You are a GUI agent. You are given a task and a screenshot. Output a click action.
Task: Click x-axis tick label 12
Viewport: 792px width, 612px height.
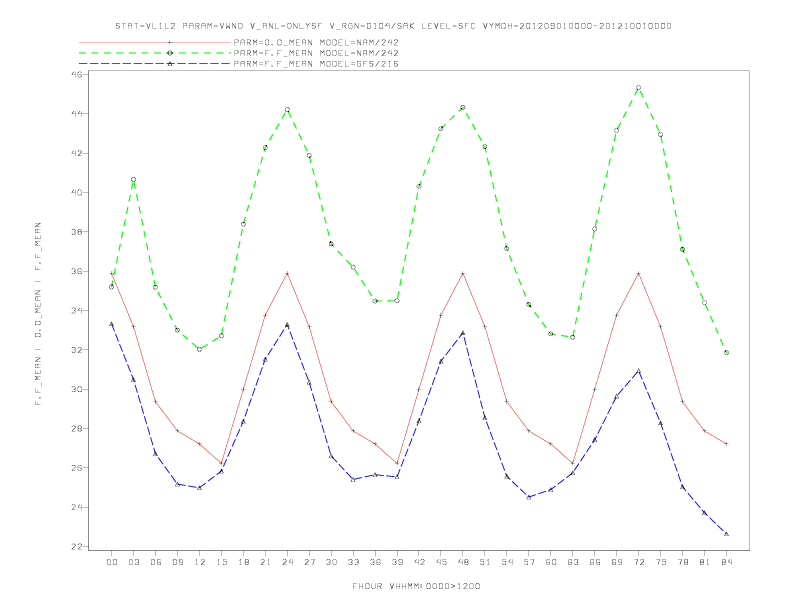[200, 562]
